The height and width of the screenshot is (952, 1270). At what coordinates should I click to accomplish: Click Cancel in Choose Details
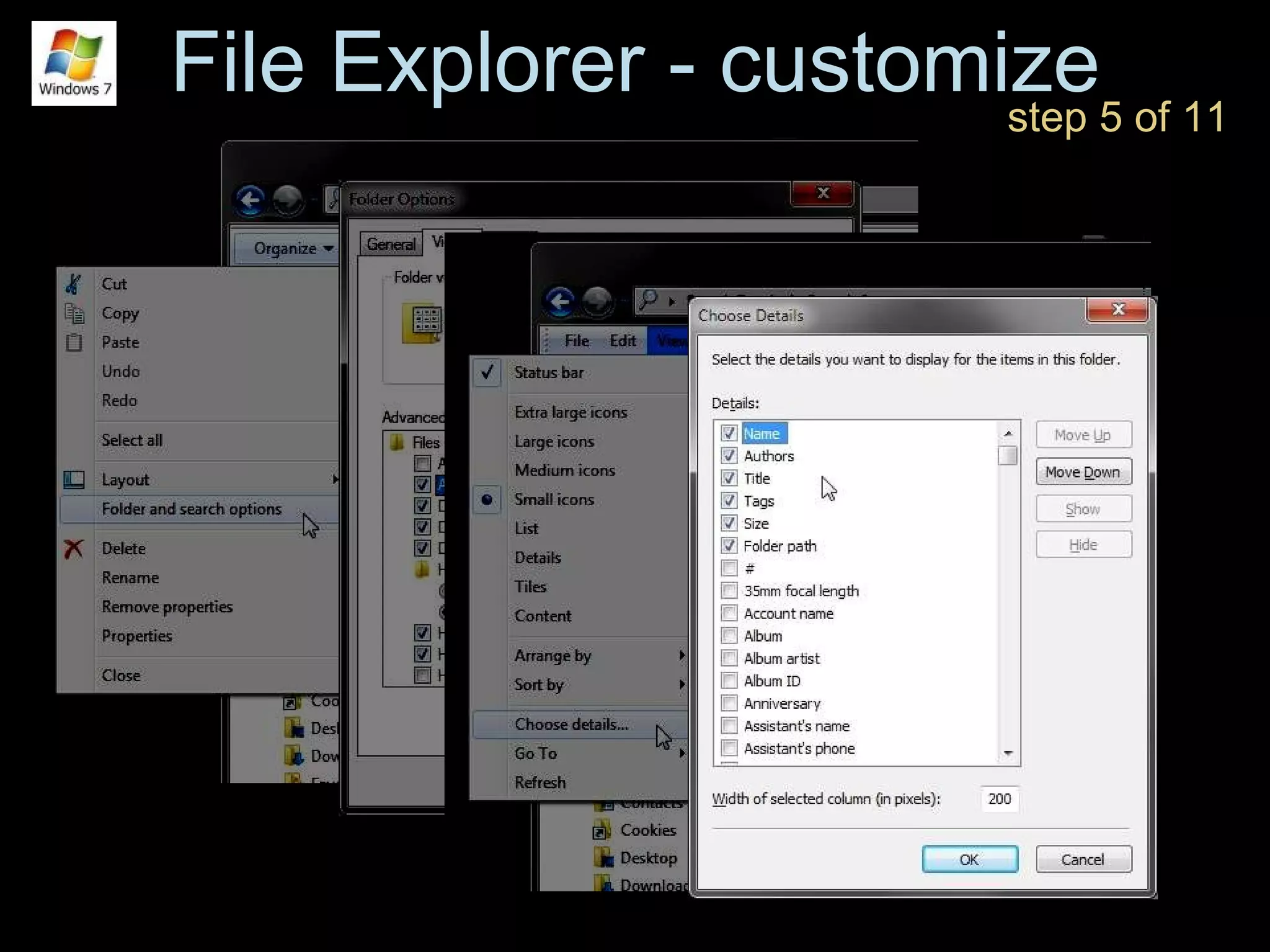point(1083,859)
